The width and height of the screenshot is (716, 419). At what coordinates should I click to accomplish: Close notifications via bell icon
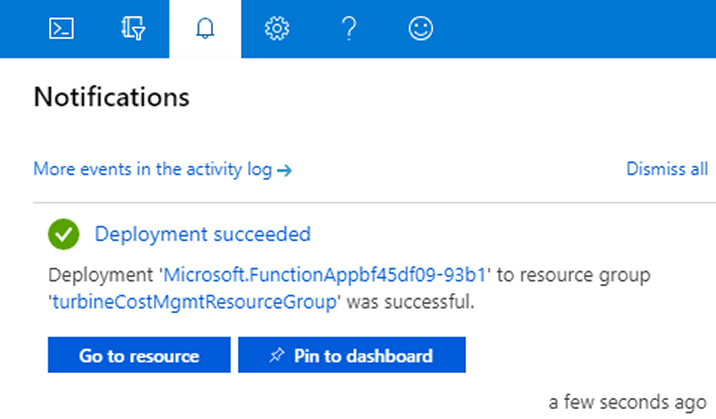click(x=205, y=28)
